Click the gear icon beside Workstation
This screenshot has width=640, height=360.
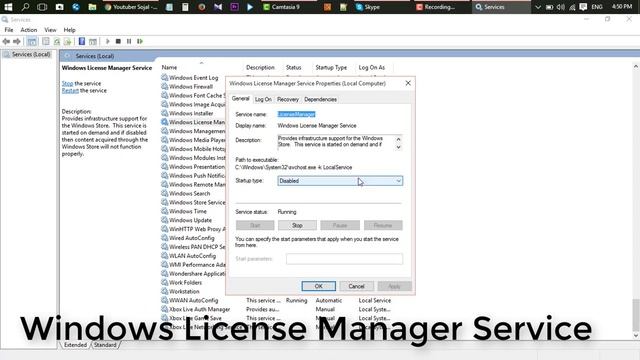point(164,291)
